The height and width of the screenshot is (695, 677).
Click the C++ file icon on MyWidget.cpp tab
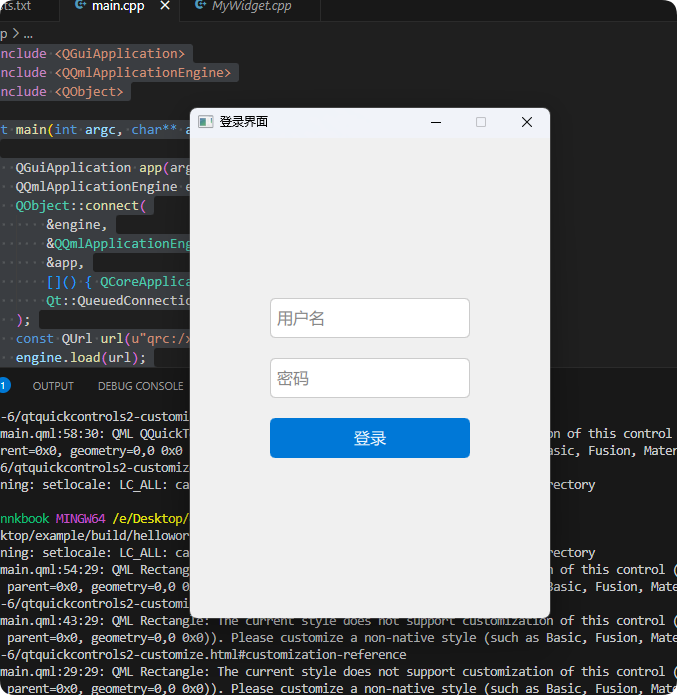[200, 5]
